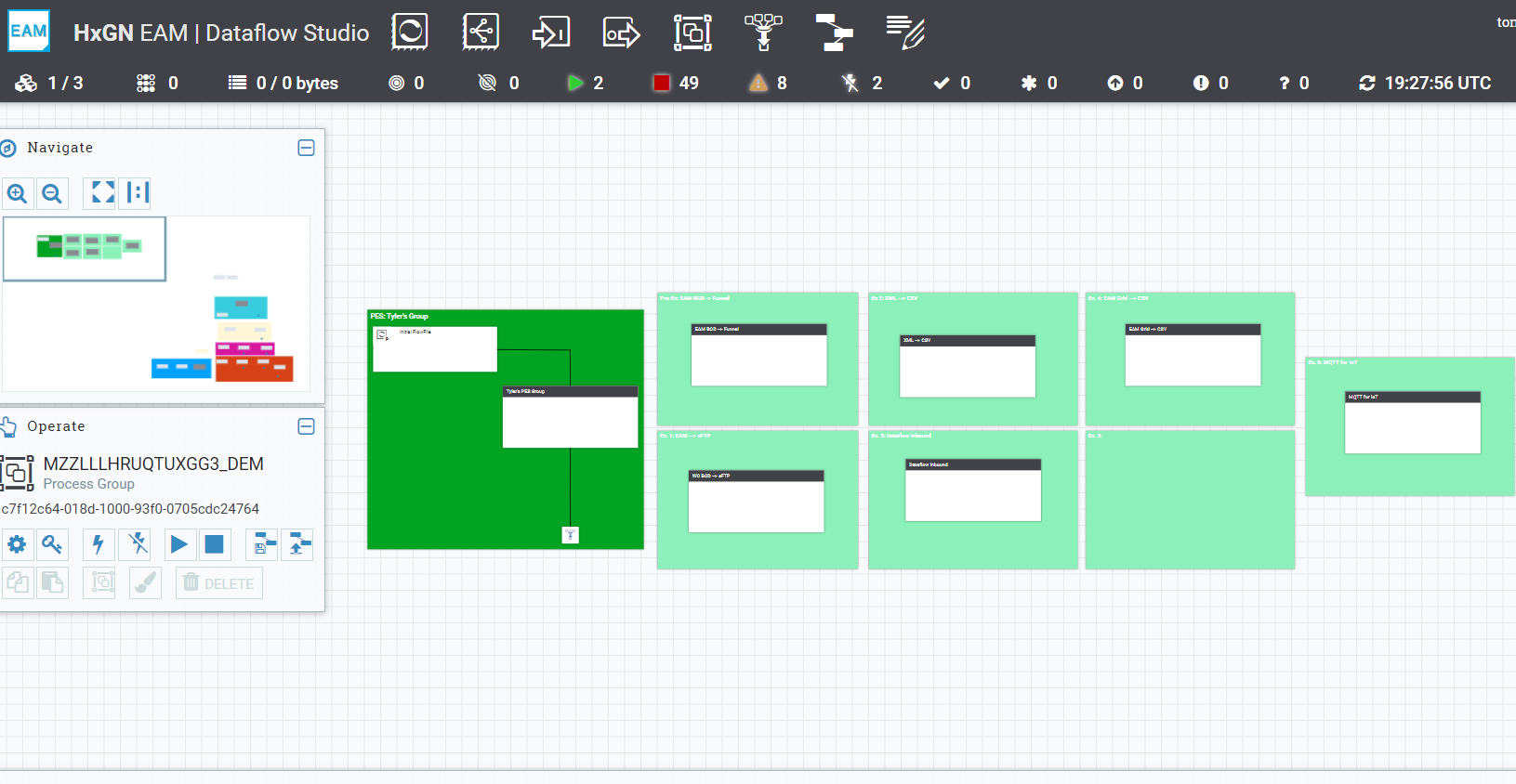This screenshot has height=784, width=1516.
Task: Zoom in using the Navigate panel
Action: (17, 193)
